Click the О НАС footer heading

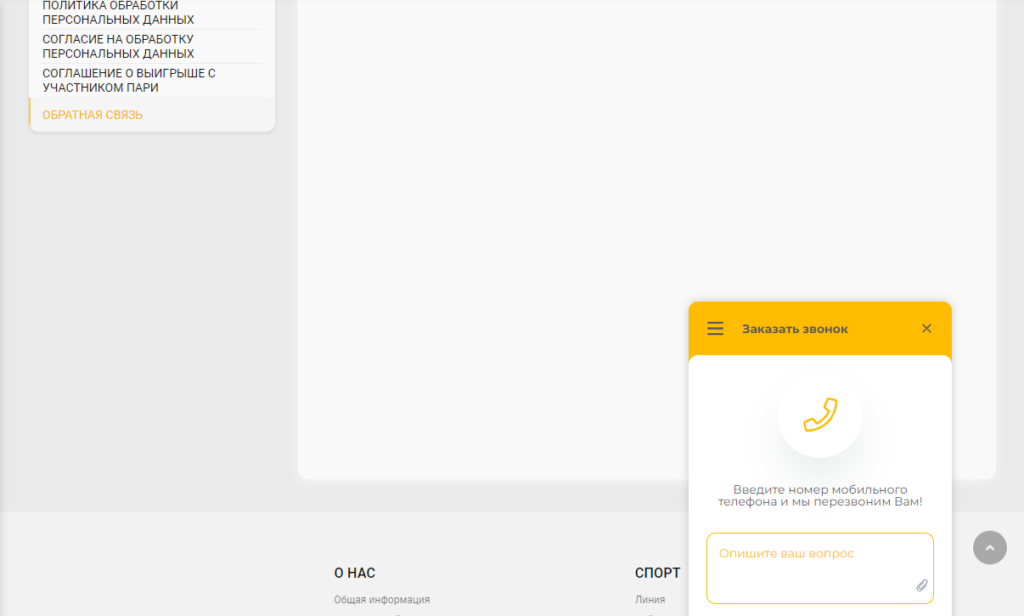coord(355,573)
